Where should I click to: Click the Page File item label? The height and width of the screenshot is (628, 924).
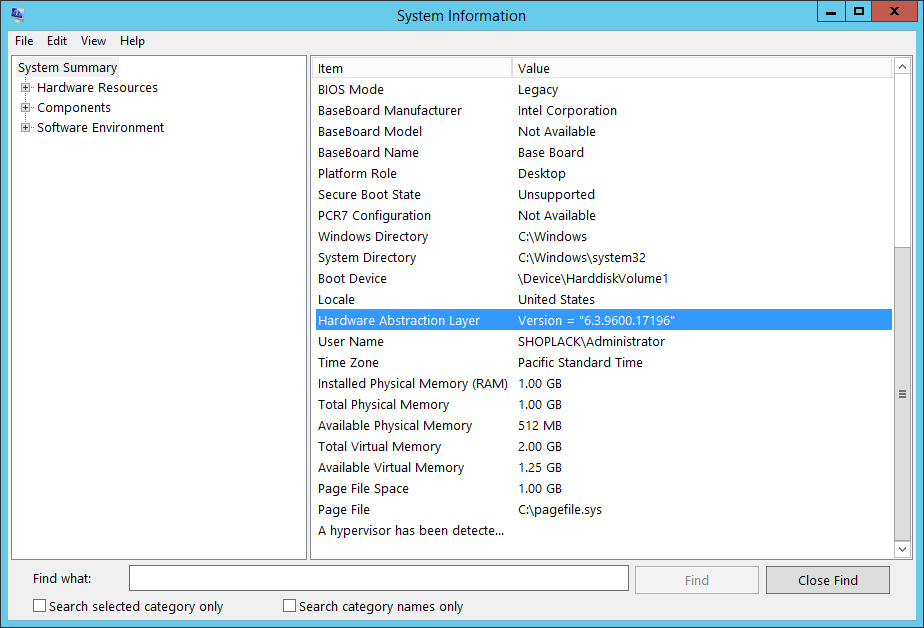[x=344, y=510]
